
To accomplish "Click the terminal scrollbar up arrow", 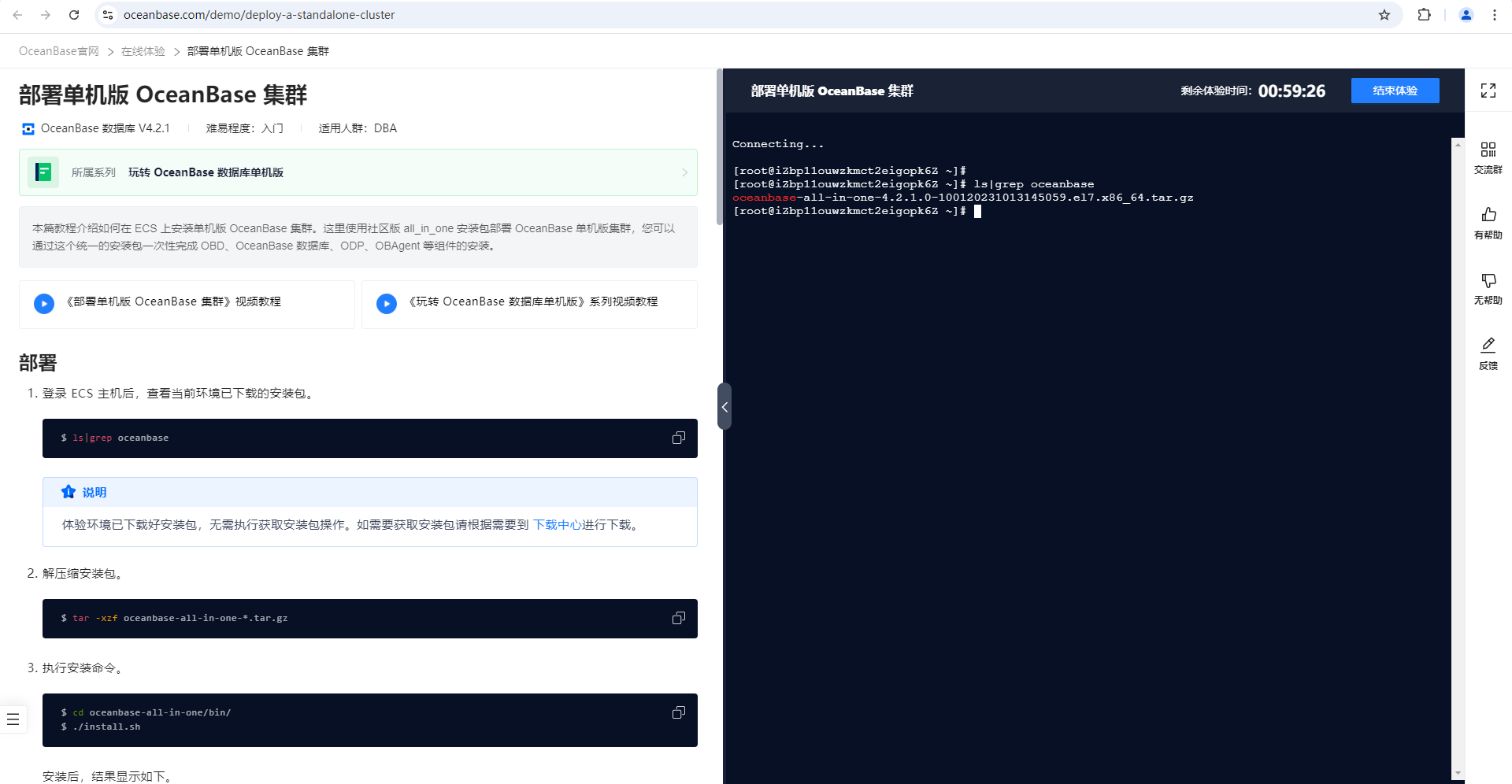I will pos(1458,145).
